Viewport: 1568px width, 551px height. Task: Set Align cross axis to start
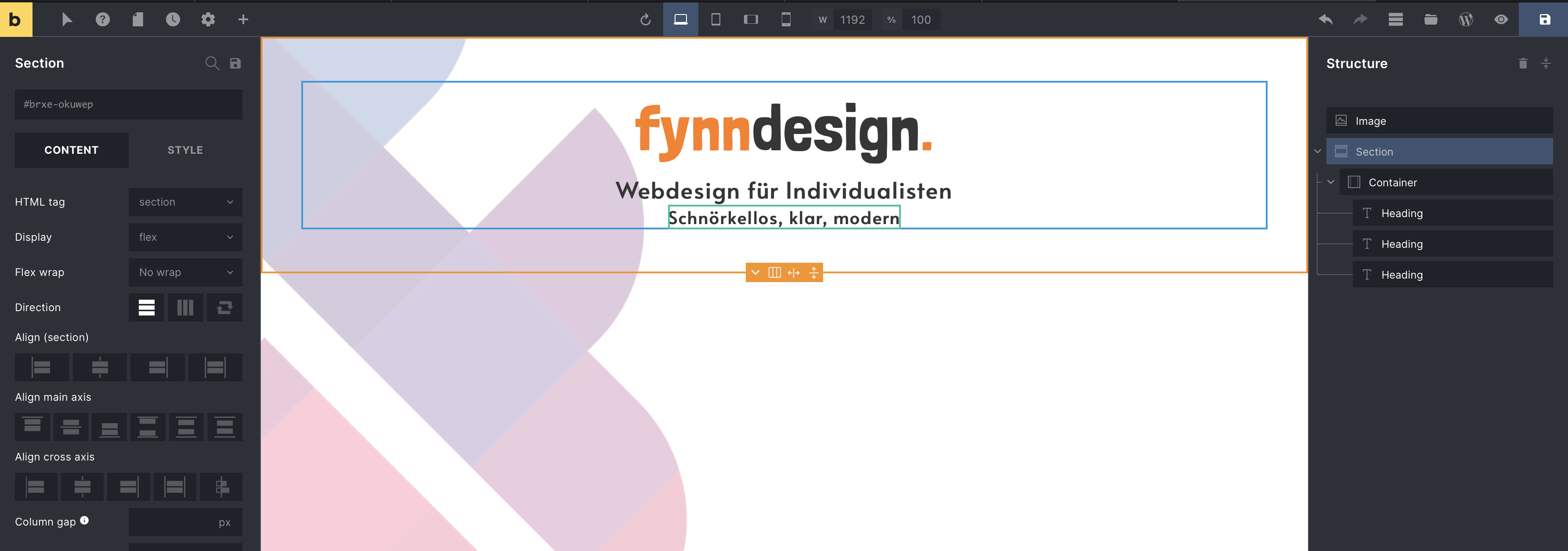(36, 486)
